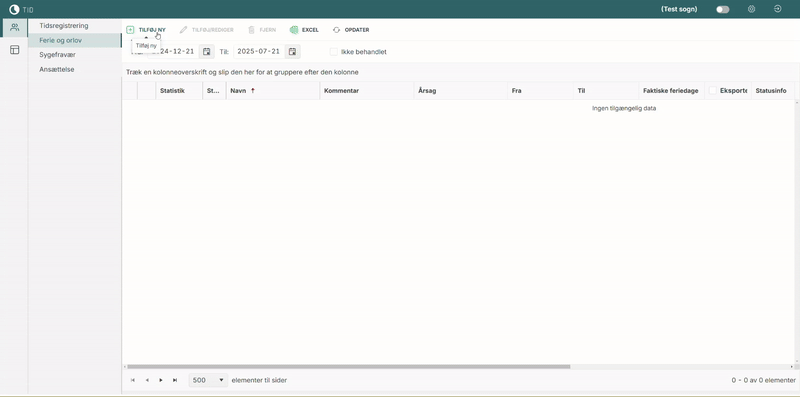
Task: Check the Ikke behandlet checkbox
Action: click(334, 52)
